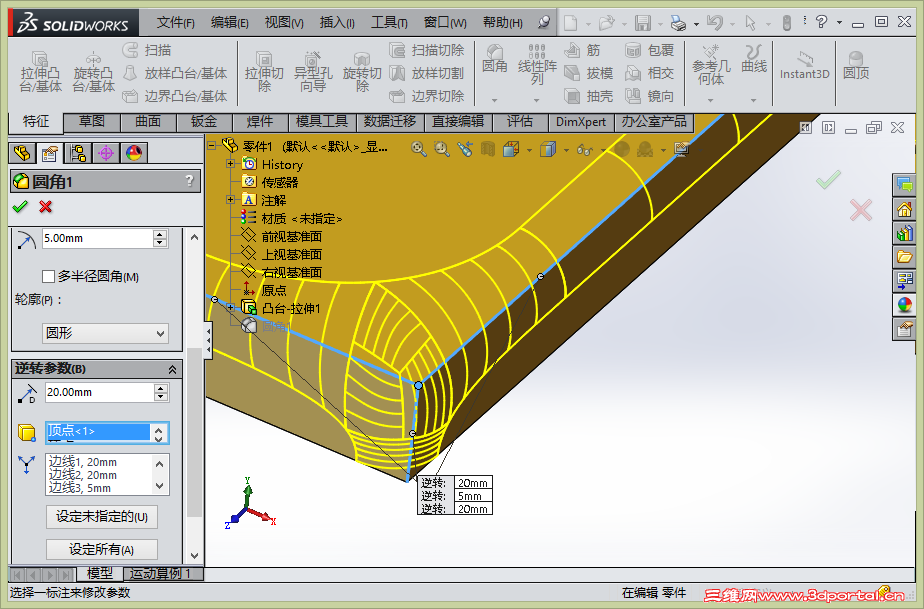Image resolution: width=924 pixels, height=609 pixels.
Task: Select the 相交 intersect tool
Action: point(649,73)
